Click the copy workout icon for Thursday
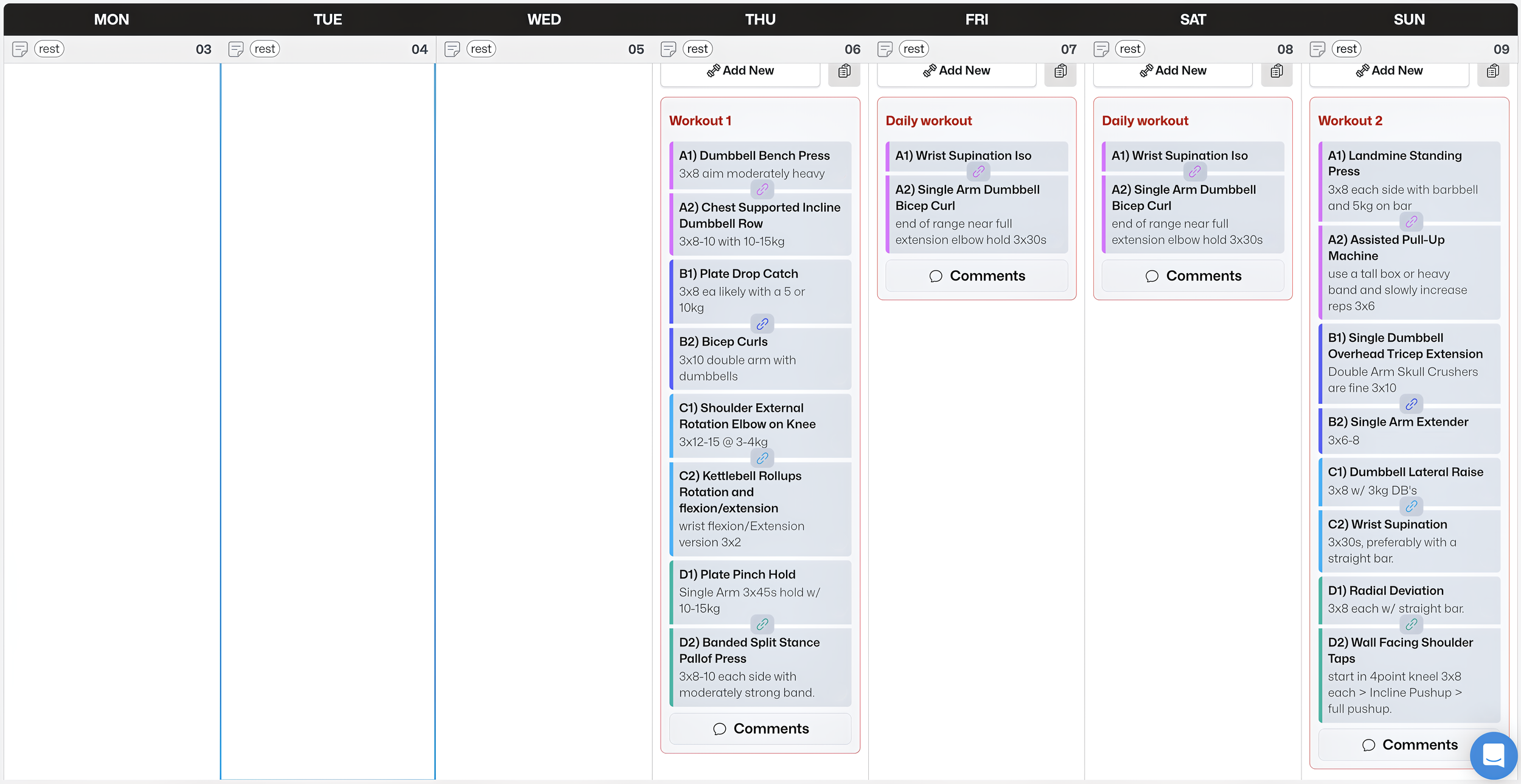Screen dimensions: 1521x784 point(844,72)
